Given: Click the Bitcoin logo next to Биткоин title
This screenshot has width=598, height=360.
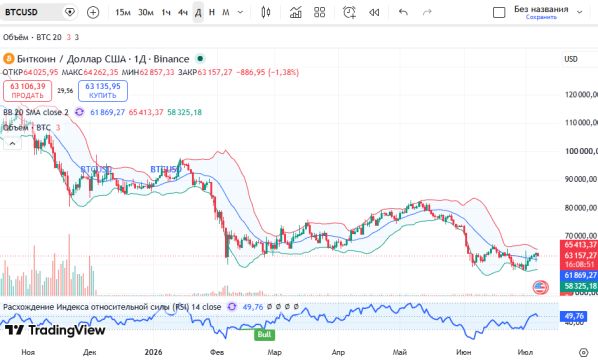Looking at the screenshot, I should pyautogui.click(x=8, y=59).
